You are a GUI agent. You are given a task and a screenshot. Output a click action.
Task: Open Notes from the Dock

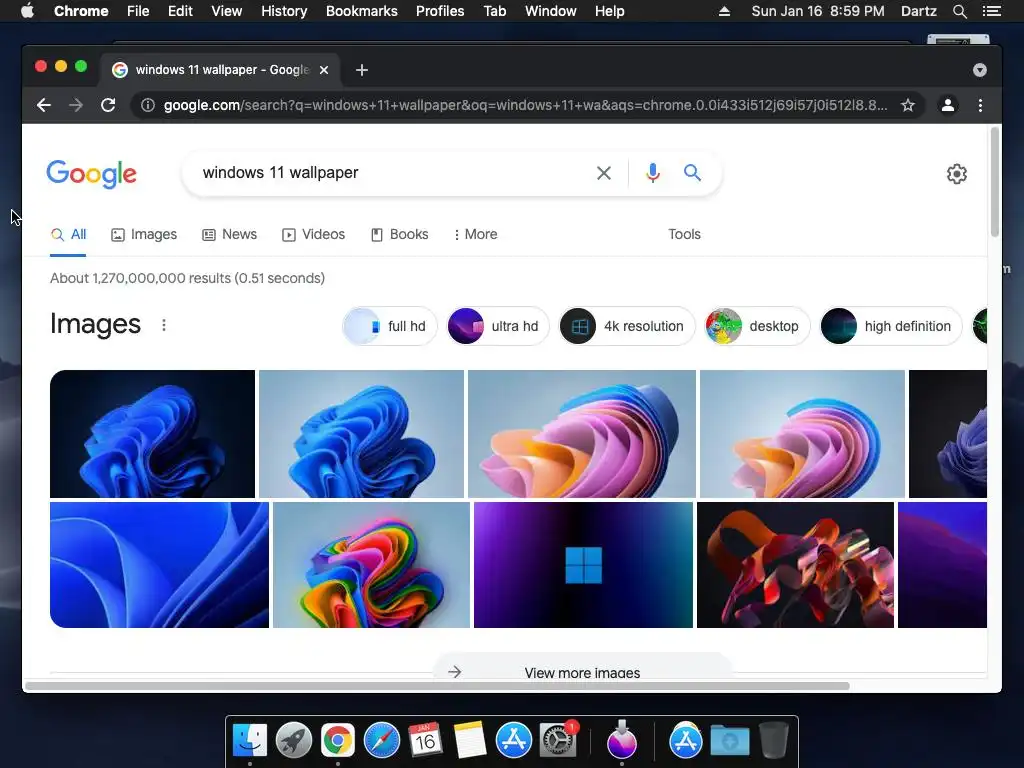pyautogui.click(x=470, y=741)
